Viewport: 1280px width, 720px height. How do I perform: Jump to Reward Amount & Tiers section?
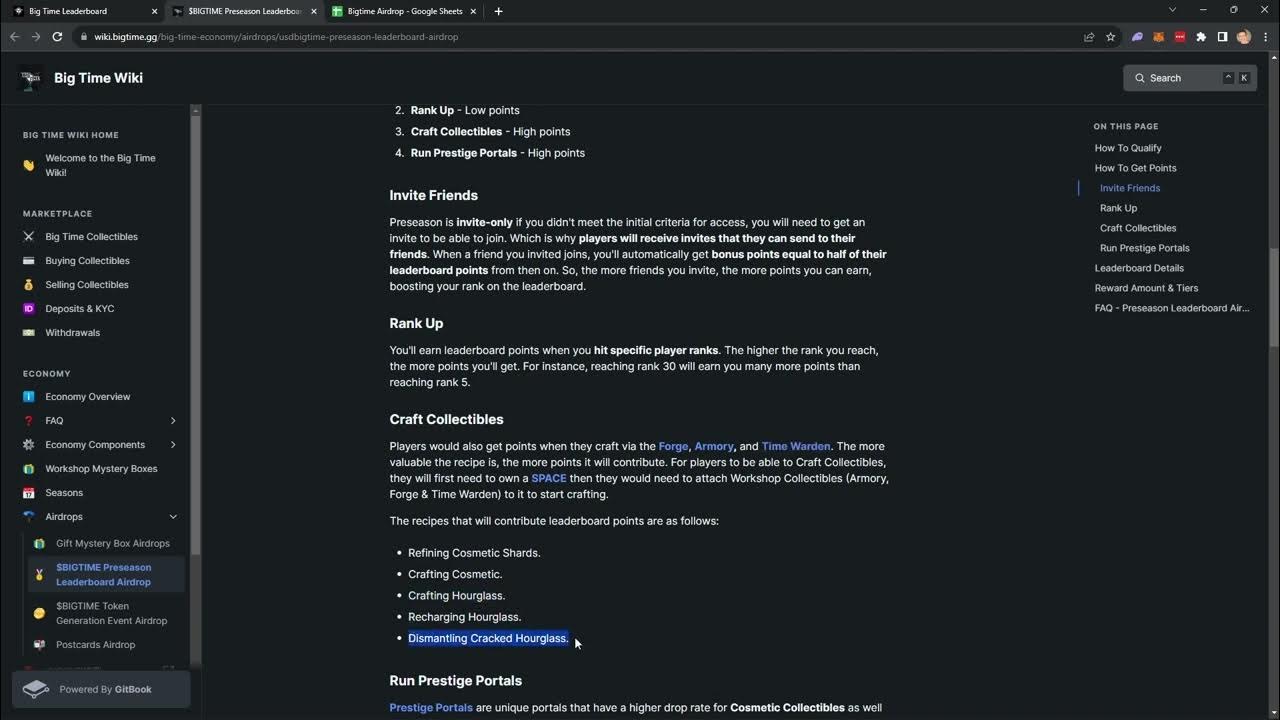[1146, 288]
